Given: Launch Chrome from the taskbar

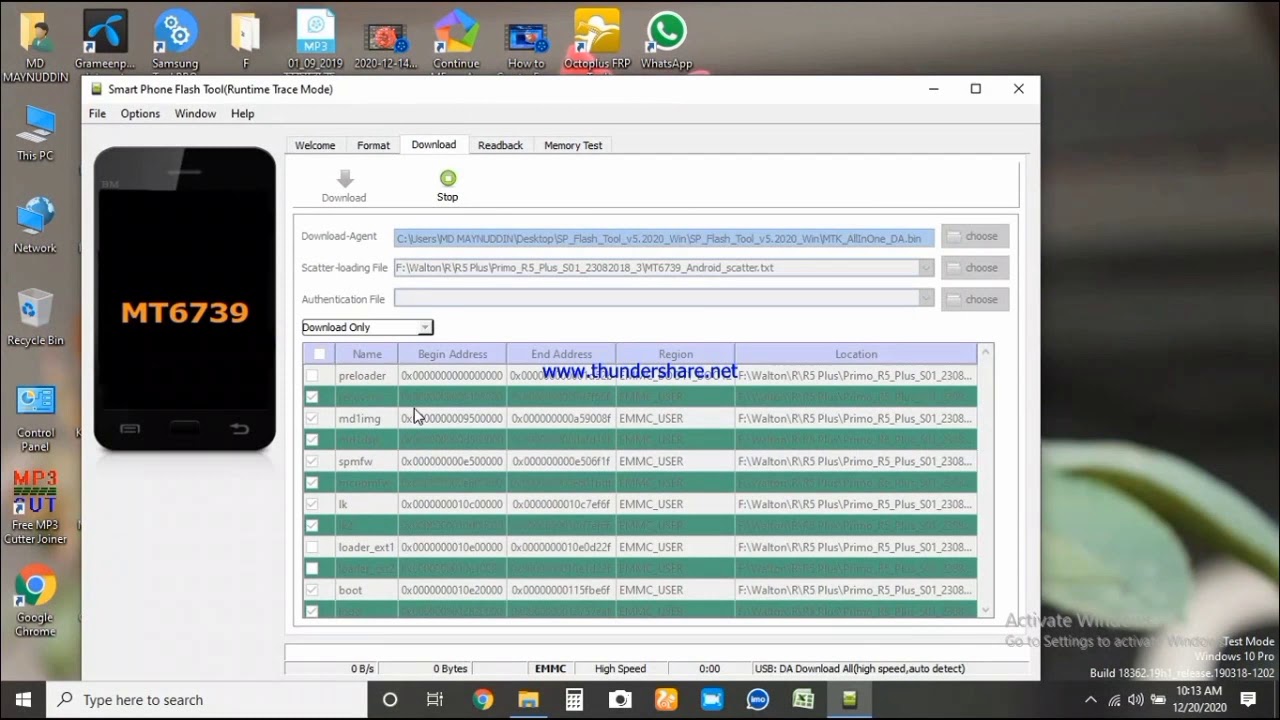Looking at the screenshot, I should (x=483, y=700).
